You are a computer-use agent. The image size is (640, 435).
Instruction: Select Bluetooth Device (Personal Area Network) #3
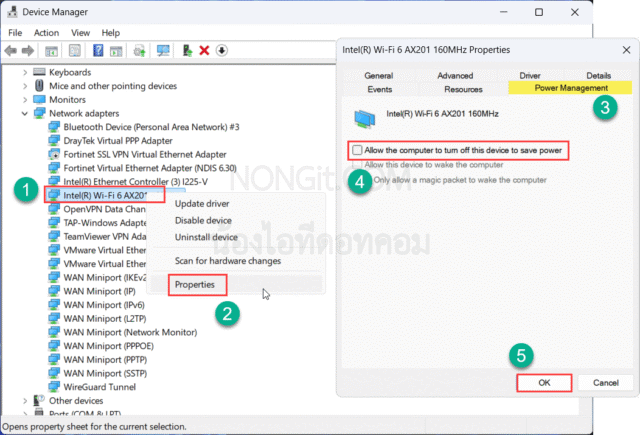pos(151,127)
